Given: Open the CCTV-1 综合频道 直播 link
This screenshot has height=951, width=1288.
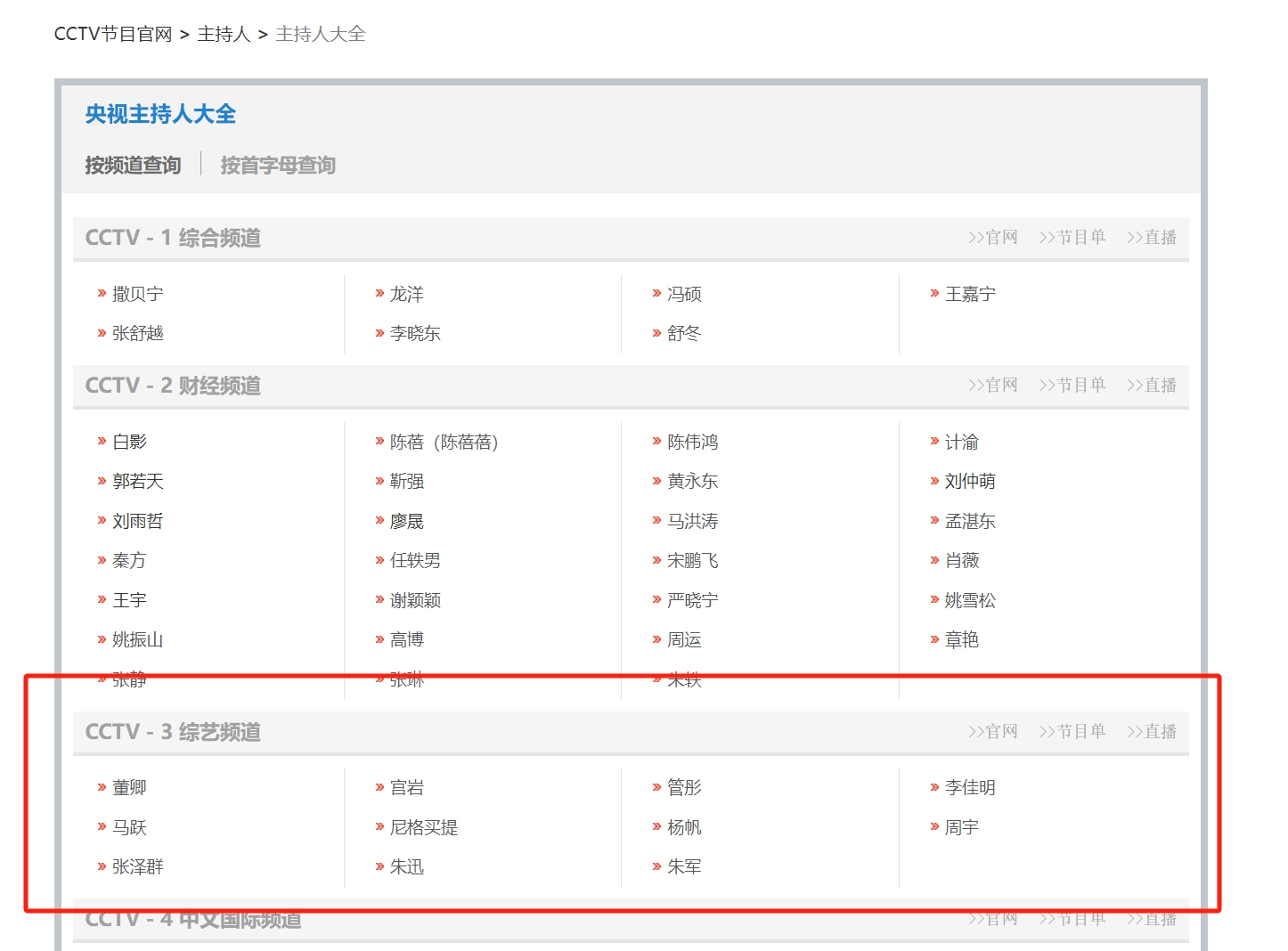Looking at the screenshot, I should click(1151, 237).
